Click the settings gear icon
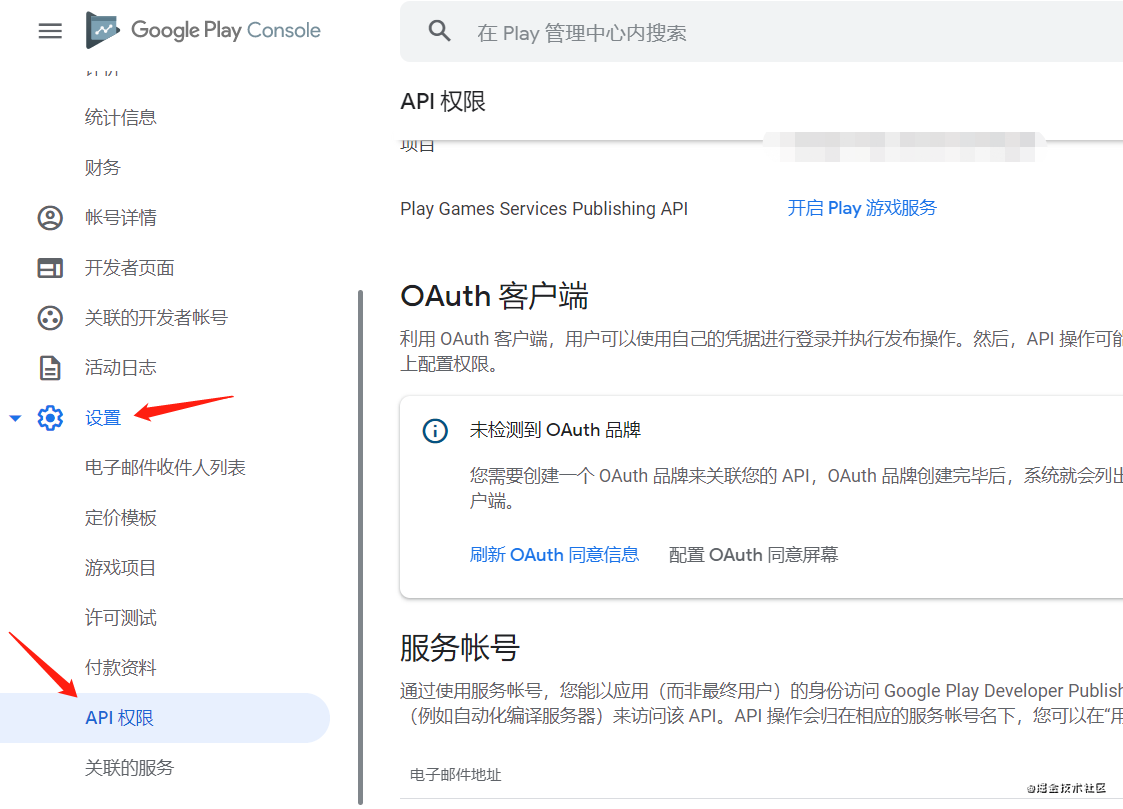 [50, 417]
